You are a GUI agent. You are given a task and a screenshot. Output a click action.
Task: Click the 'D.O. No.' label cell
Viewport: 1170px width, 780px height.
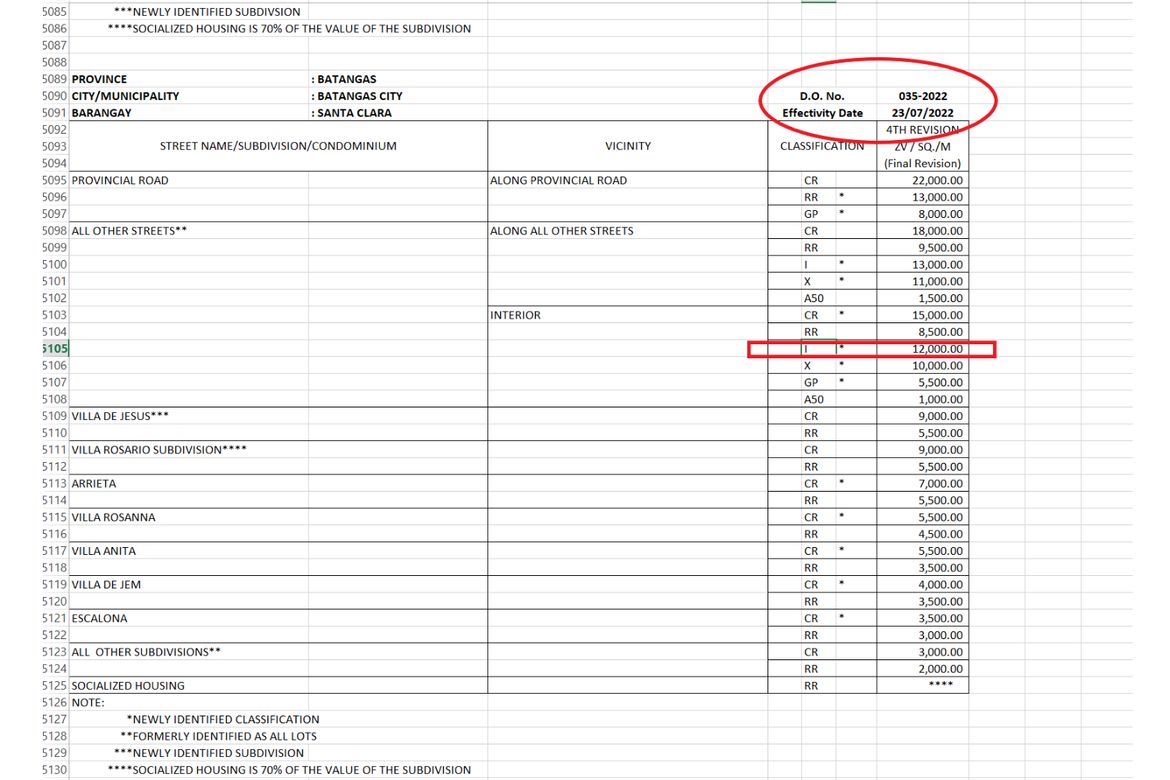tap(822, 96)
